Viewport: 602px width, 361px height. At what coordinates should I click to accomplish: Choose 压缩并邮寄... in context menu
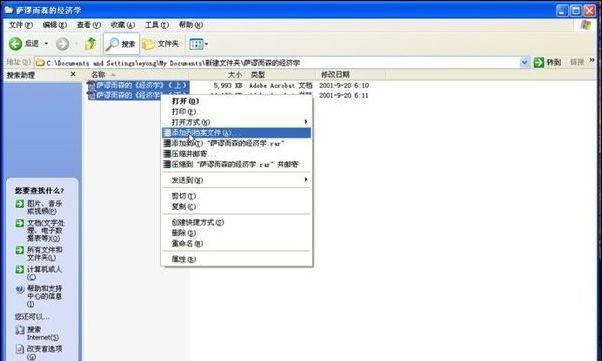coord(236,154)
